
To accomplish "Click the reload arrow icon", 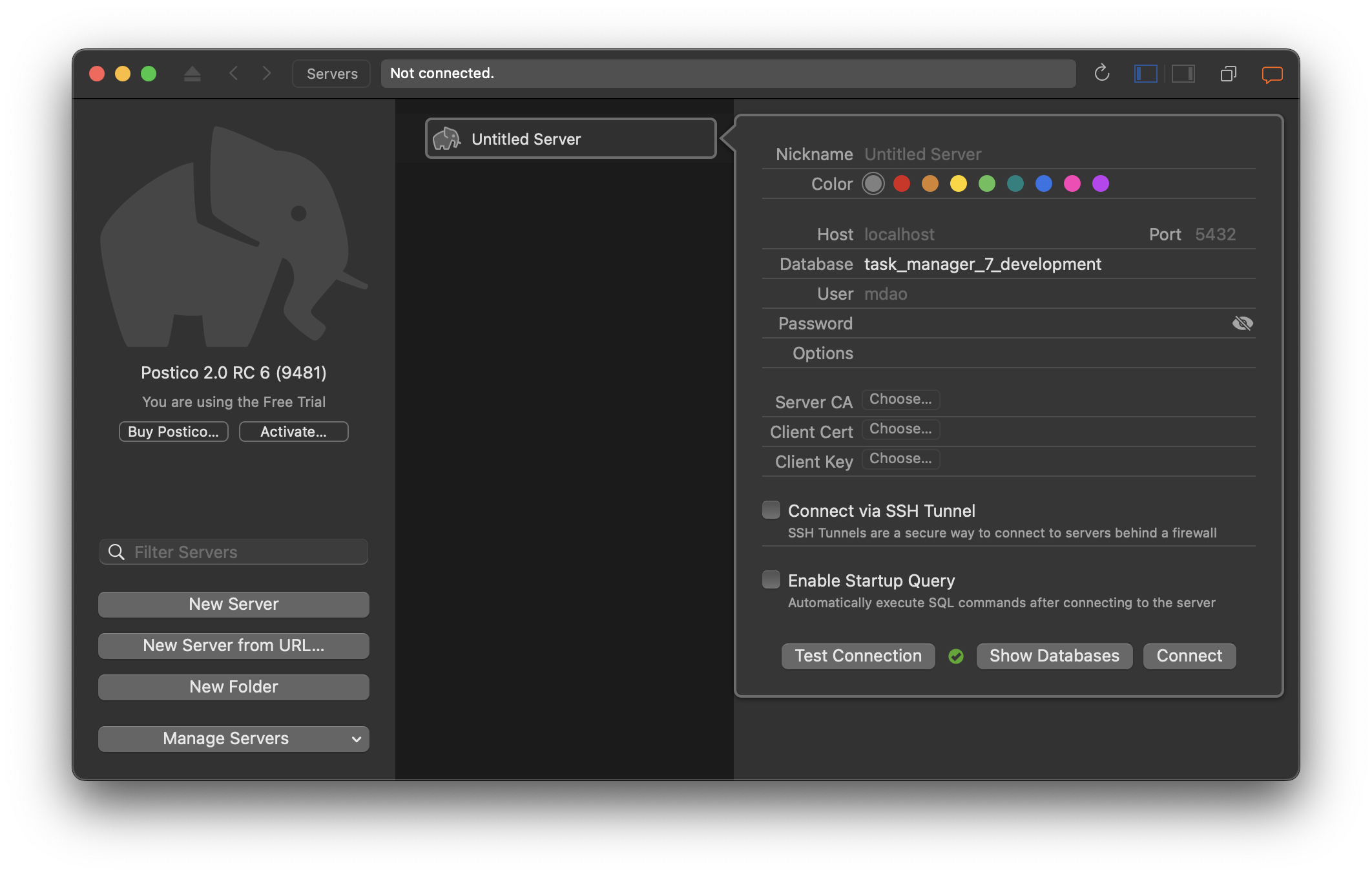I will (1102, 73).
